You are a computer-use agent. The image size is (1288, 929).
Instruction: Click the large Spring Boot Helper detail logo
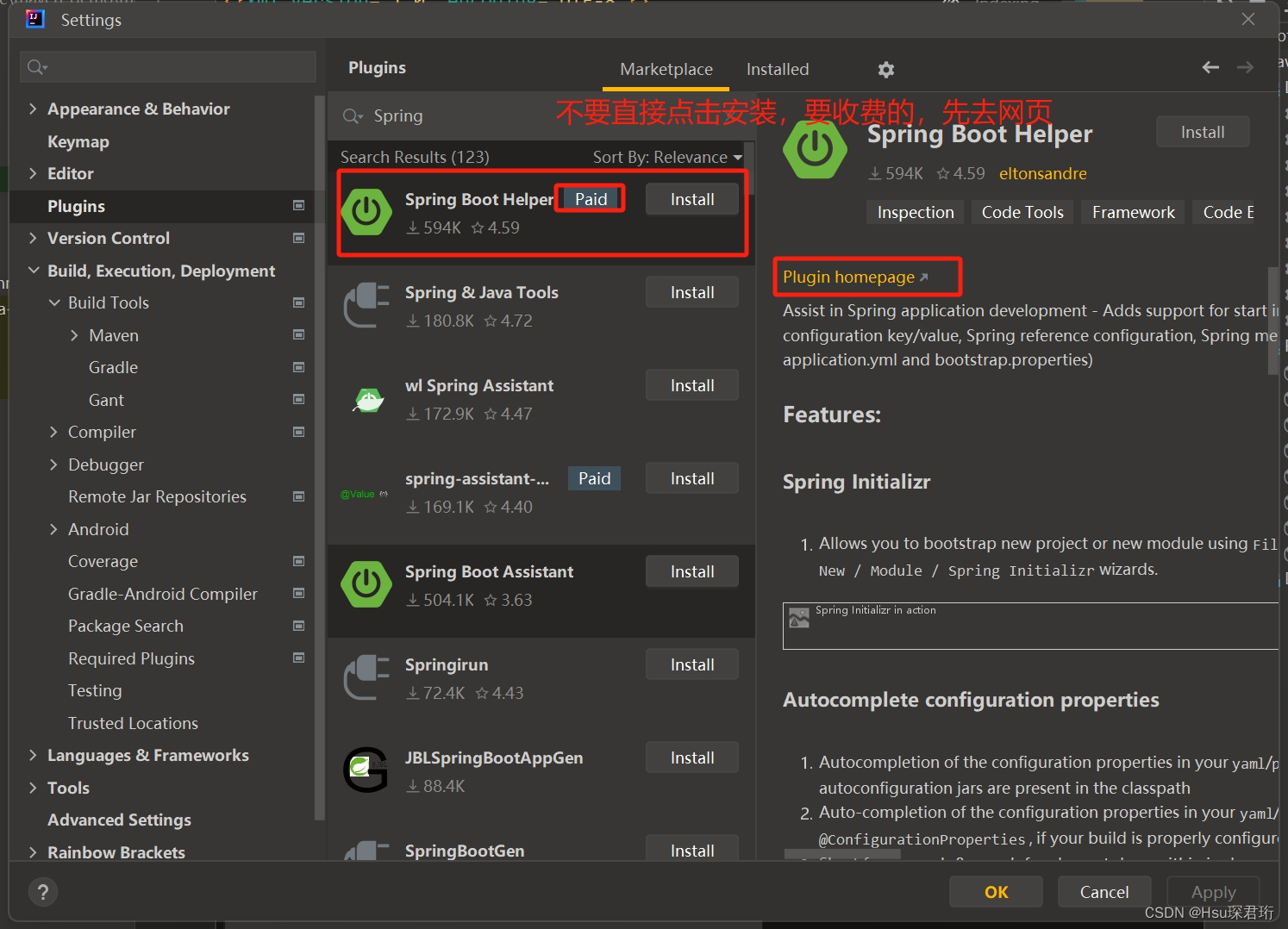coord(815,148)
